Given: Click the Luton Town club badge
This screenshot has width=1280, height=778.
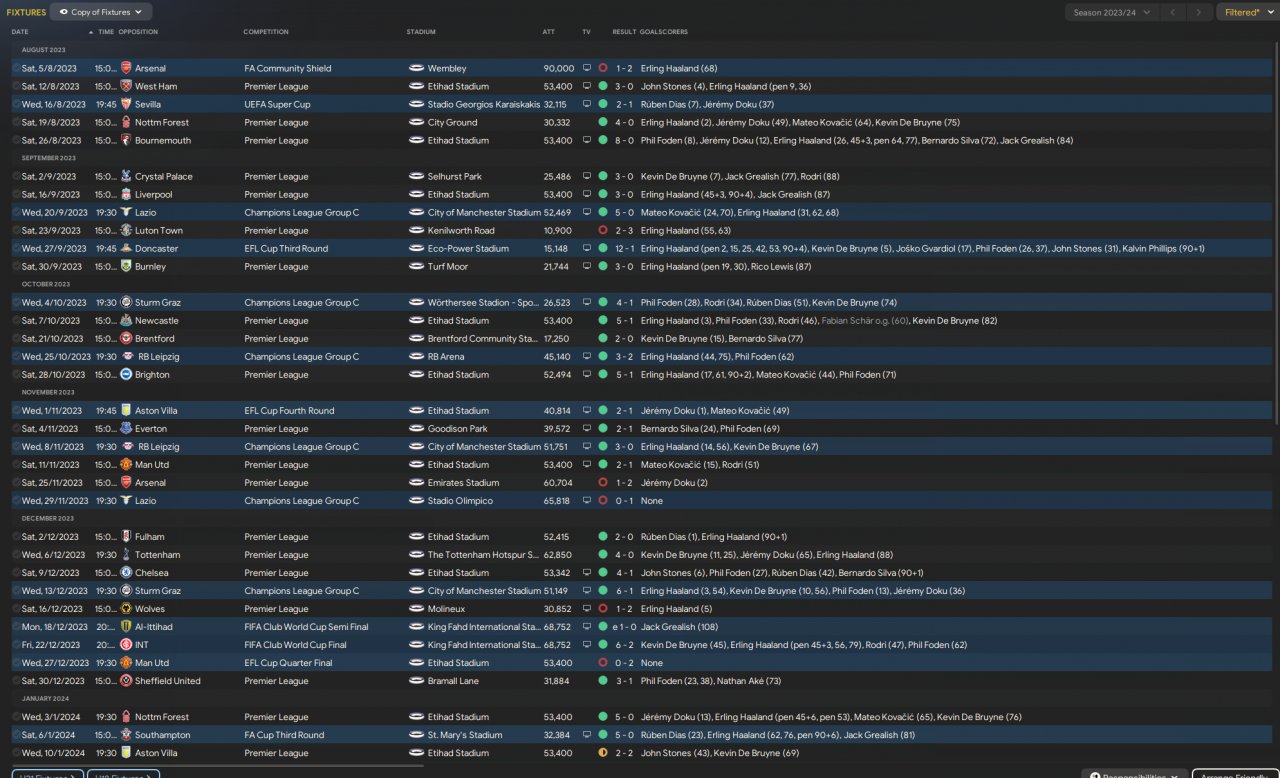Looking at the screenshot, I should [126, 230].
